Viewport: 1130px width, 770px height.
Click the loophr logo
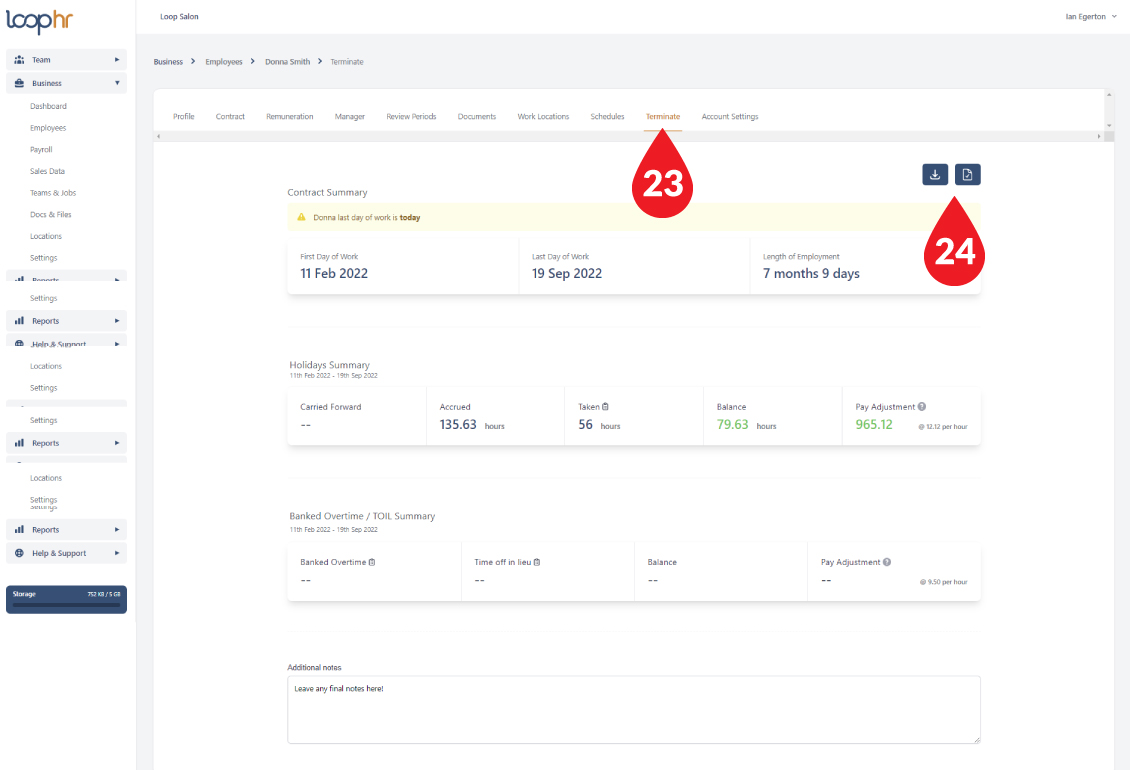tap(39, 21)
